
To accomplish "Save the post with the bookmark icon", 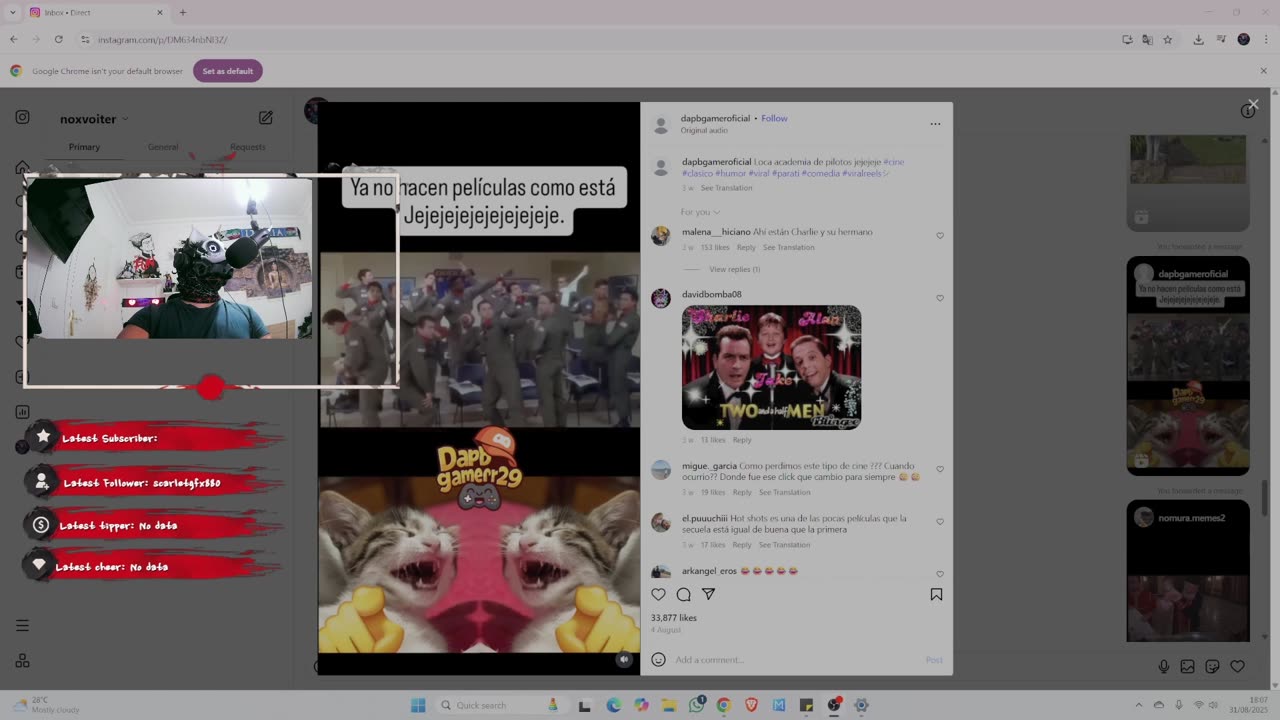I will tap(936, 594).
